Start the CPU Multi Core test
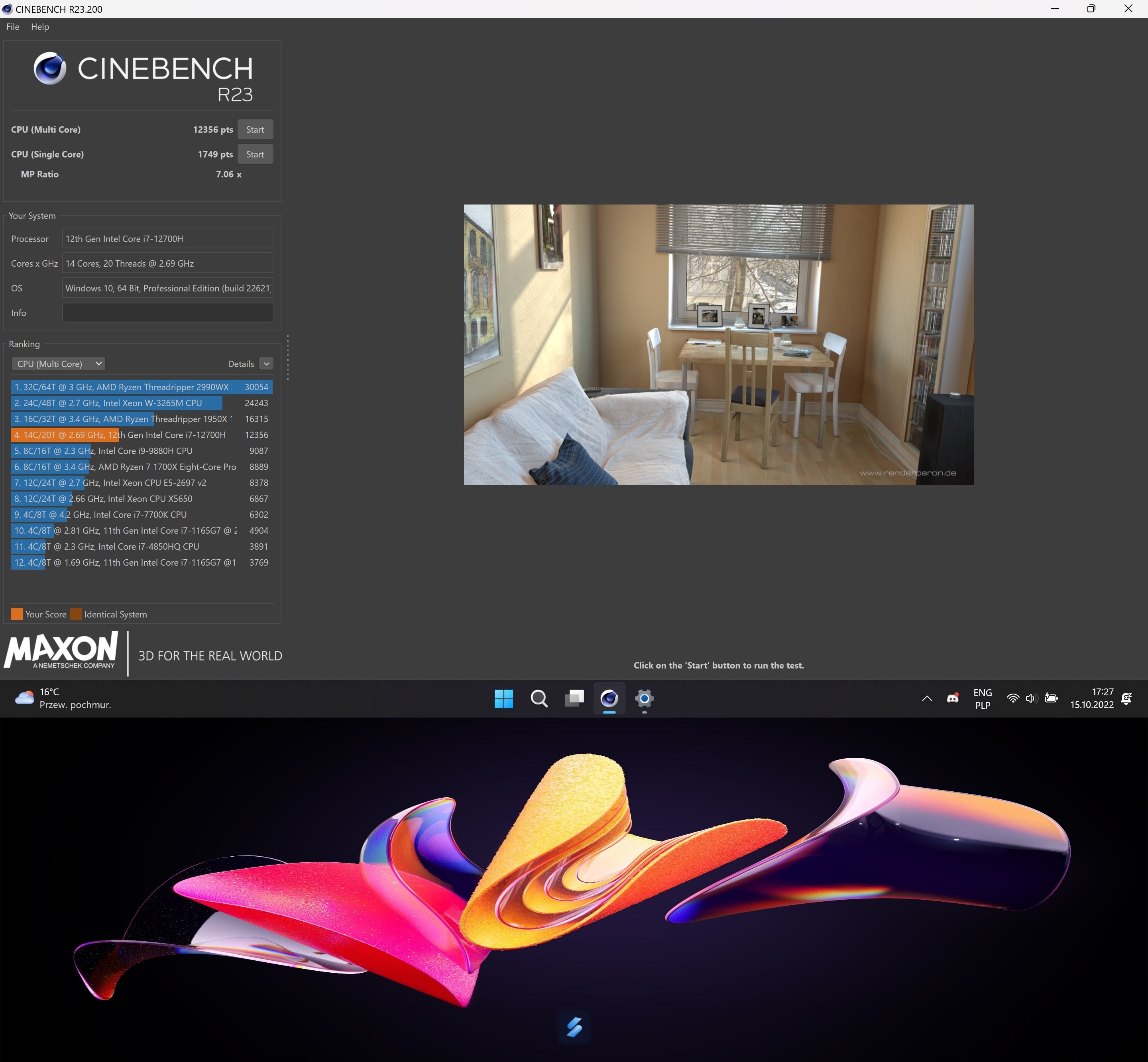The width and height of the screenshot is (1148, 1062). (255, 129)
